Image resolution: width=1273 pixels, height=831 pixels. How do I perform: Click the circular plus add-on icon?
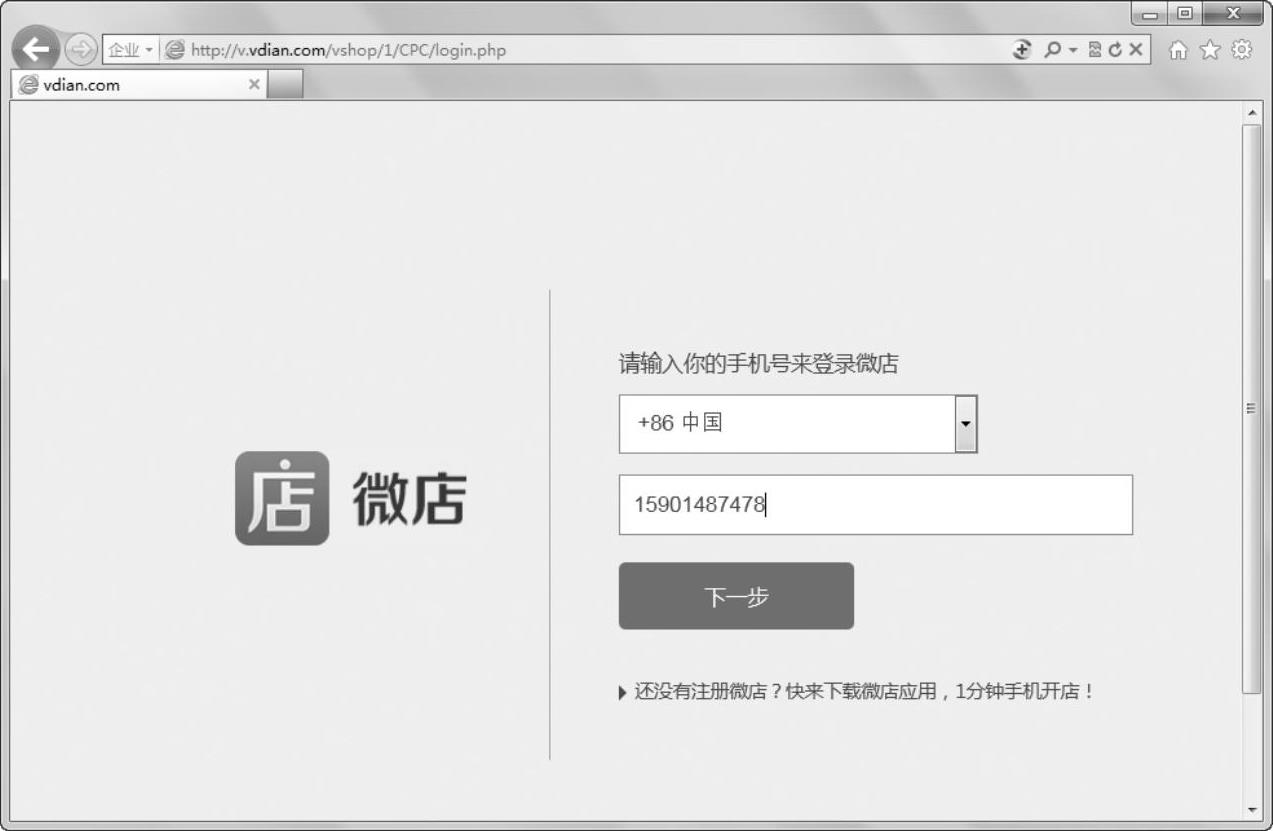point(1022,49)
